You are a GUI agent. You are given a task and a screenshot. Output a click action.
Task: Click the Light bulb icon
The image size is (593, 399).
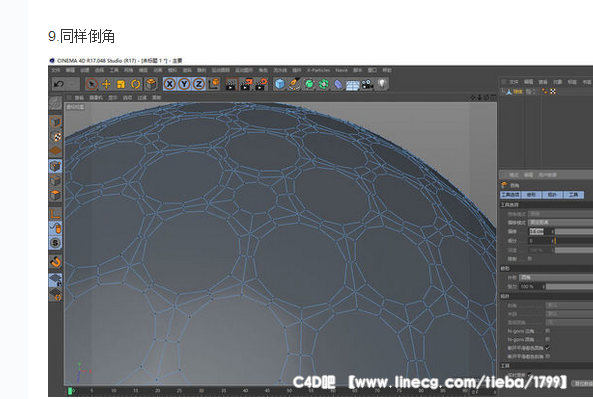[x=382, y=84]
